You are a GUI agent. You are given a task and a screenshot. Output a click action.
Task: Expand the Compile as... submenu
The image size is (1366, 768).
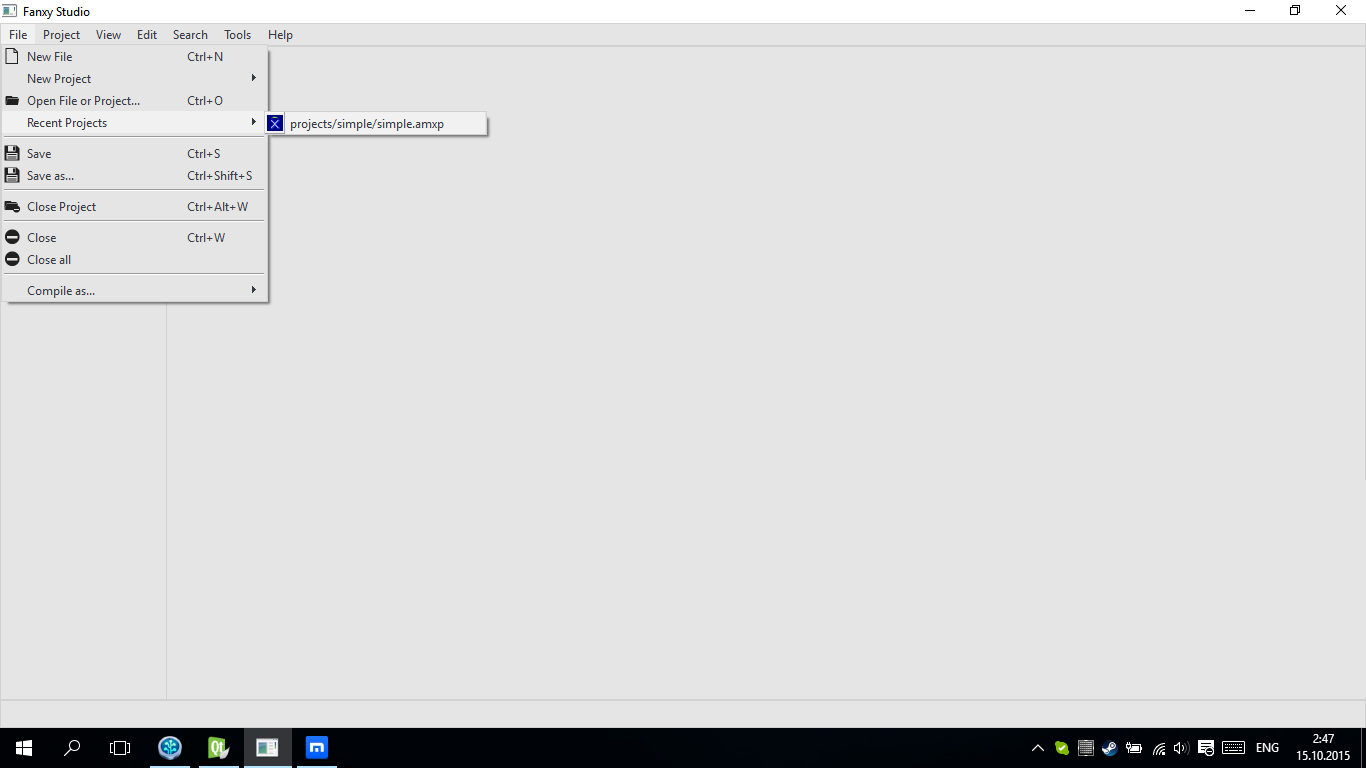134,291
